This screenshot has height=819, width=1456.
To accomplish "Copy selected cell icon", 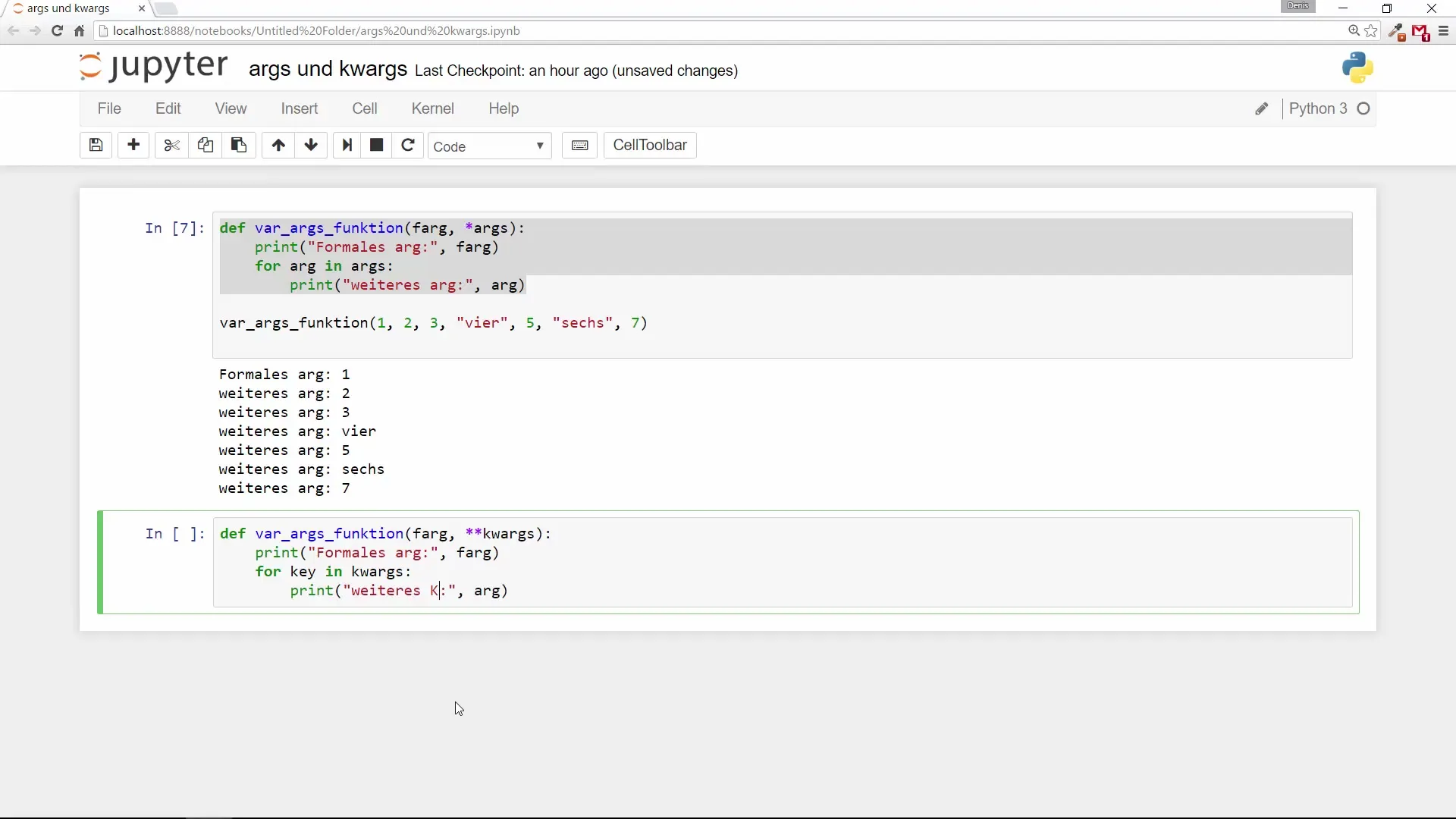I will [x=205, y=145].
